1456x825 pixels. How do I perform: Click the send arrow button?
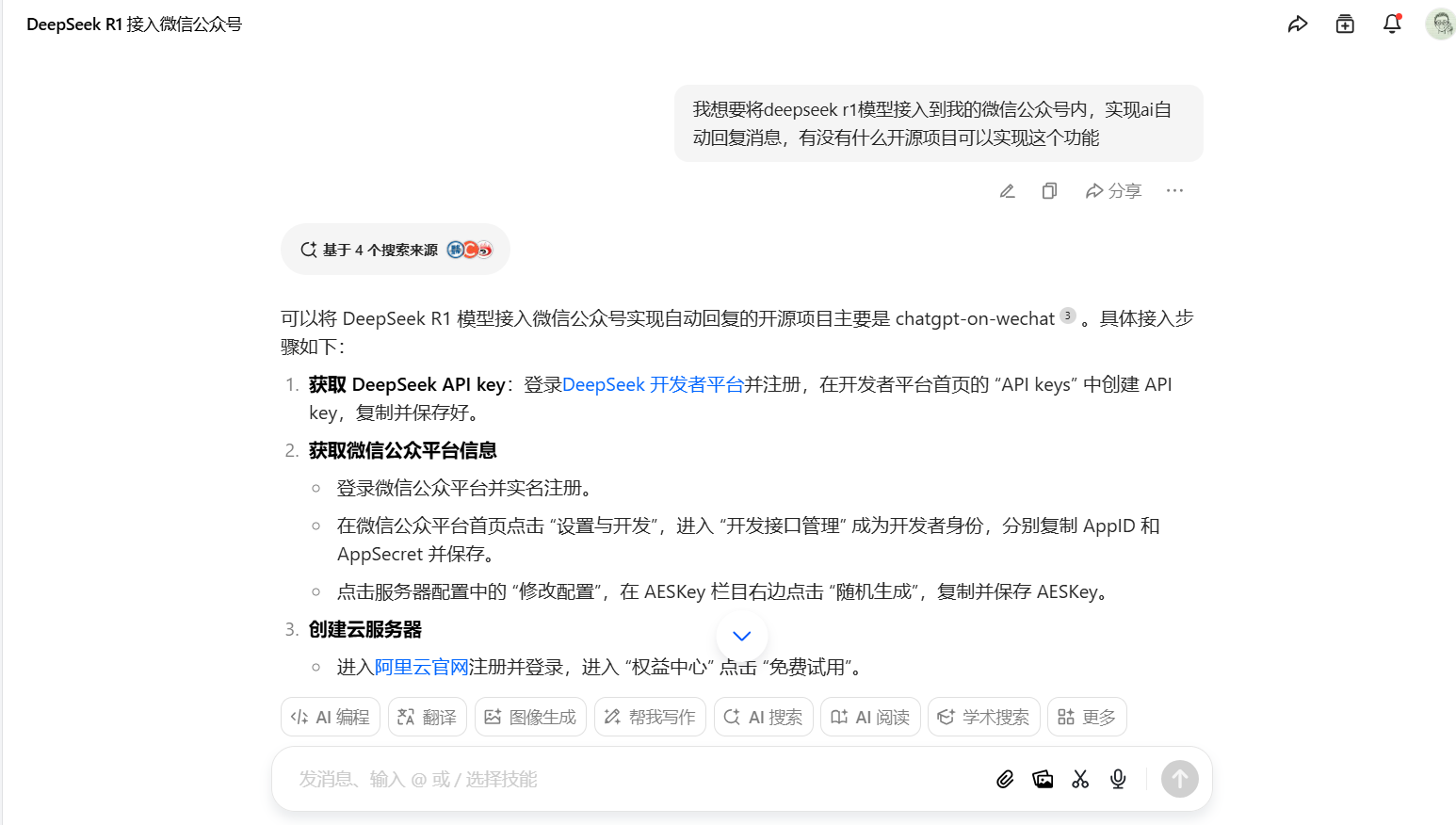pyautogui.click(x=1180, y=779)
